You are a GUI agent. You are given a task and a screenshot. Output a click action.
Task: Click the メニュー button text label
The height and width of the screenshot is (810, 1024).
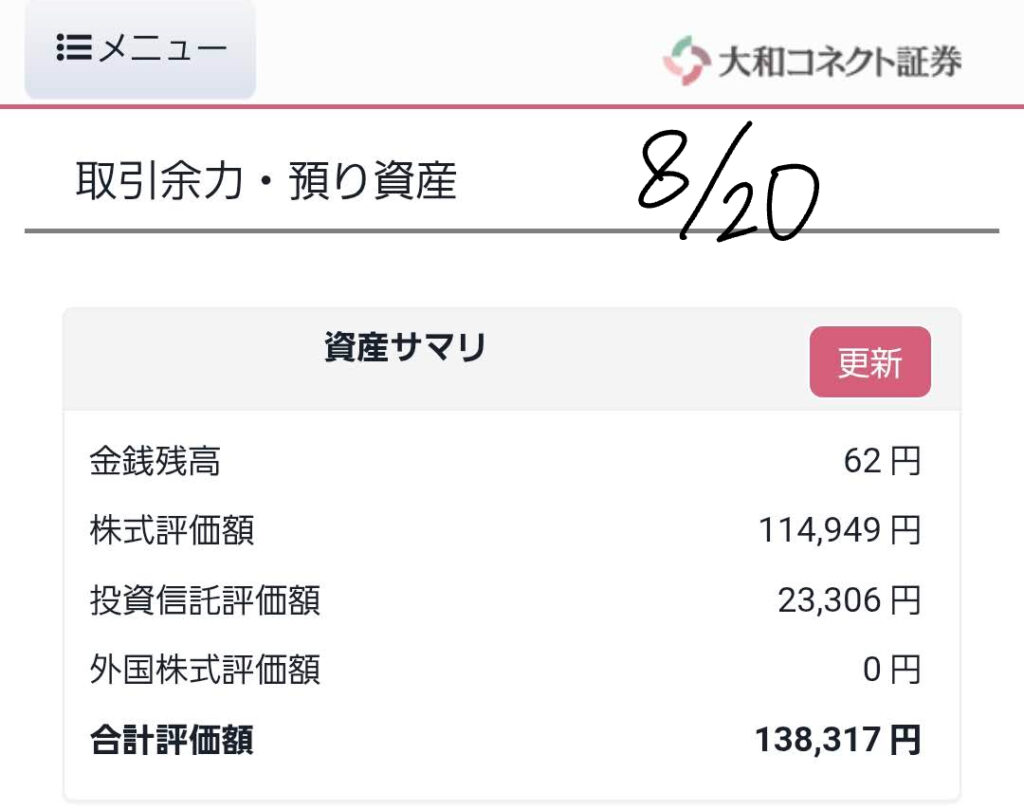point(162,48)
